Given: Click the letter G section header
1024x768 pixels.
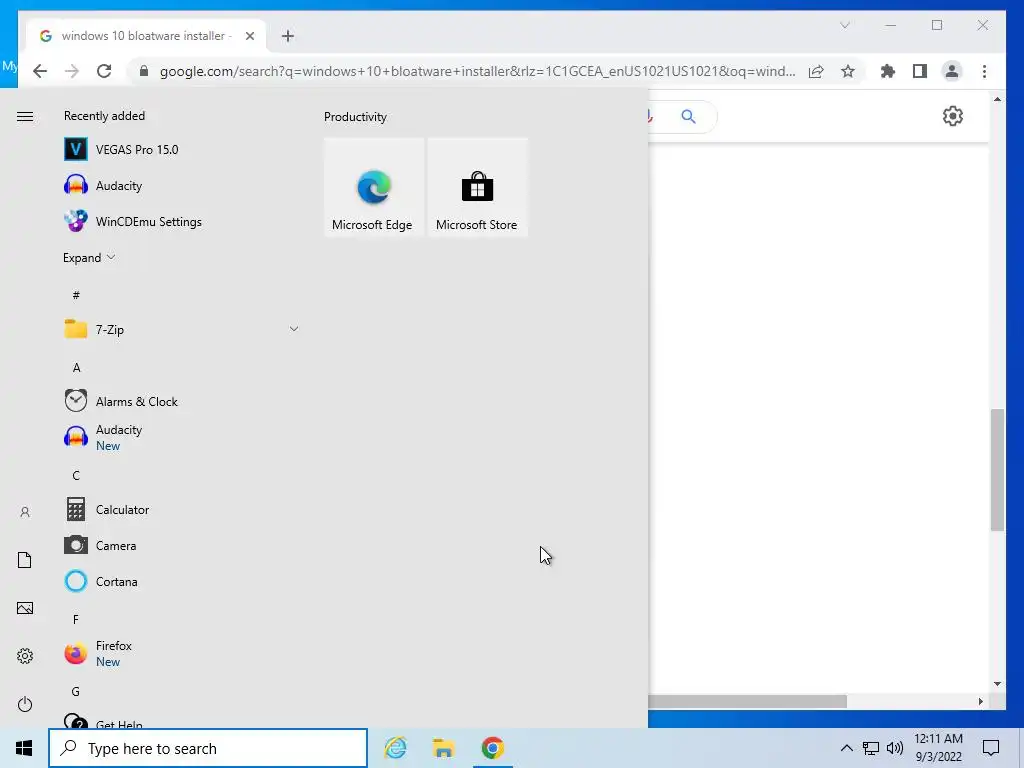Looking at the screenshot, I should tap(76, 692).
